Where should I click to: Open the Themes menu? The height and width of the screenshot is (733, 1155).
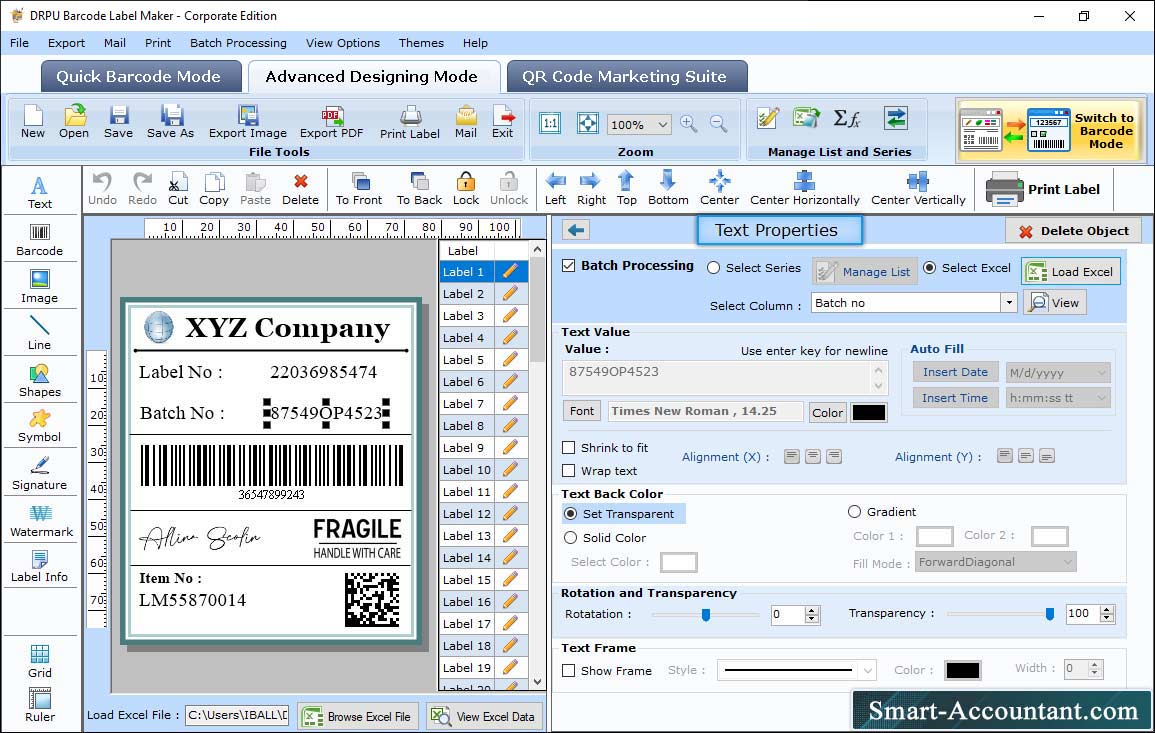(421, 43)
